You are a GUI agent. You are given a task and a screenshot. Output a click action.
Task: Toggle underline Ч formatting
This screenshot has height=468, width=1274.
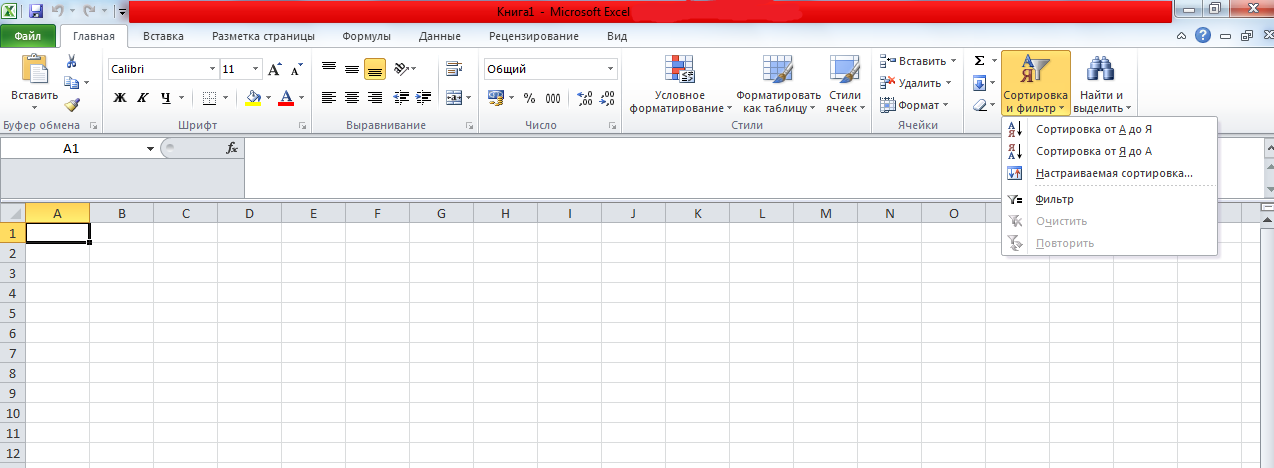165,98
